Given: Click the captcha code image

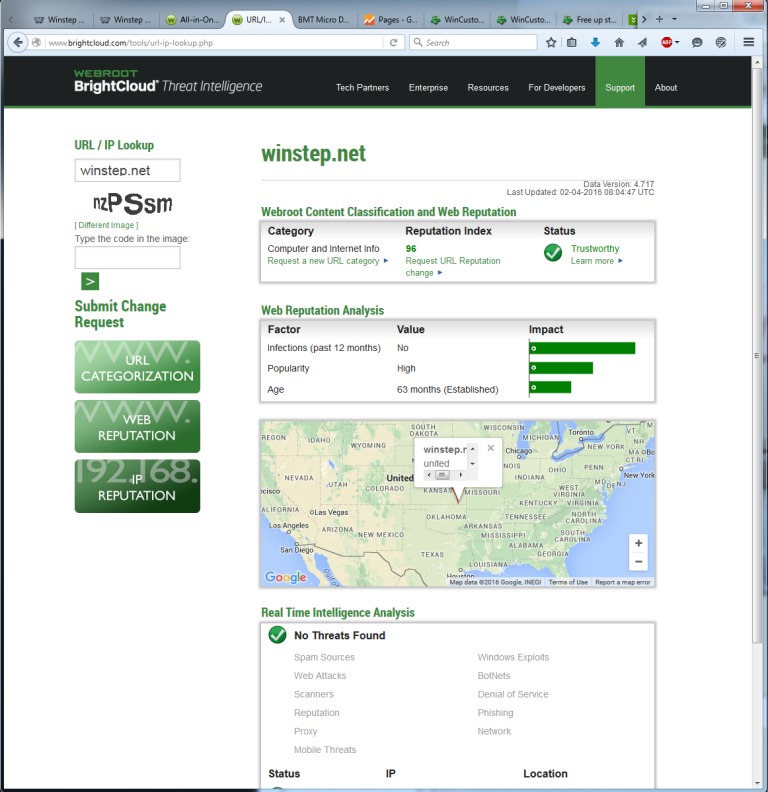Looking at the screenshot, I should pos(133,204).
